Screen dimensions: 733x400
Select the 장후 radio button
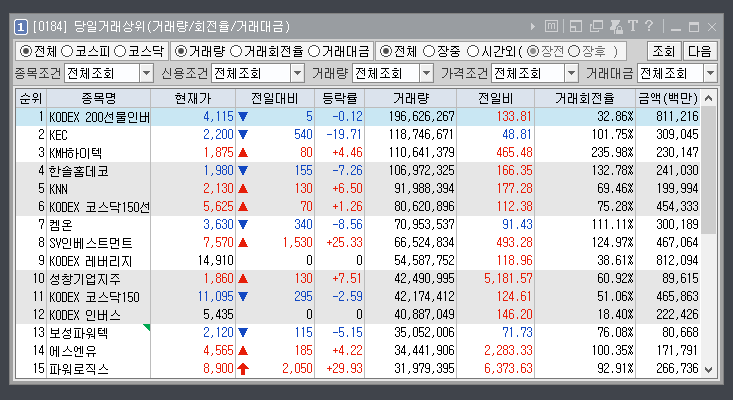coord(574,51)
